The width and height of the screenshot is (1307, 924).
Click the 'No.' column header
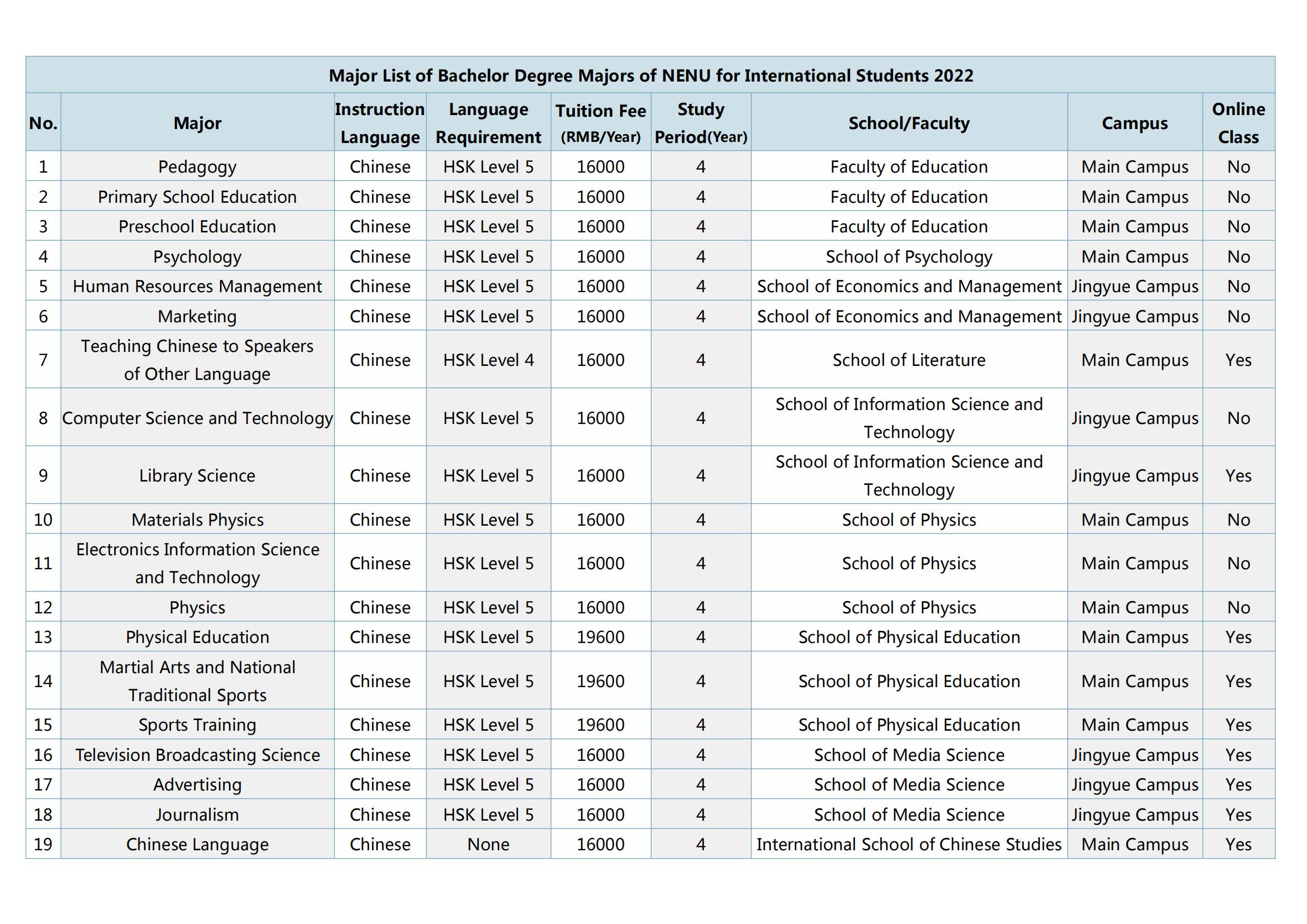(43, 123)
